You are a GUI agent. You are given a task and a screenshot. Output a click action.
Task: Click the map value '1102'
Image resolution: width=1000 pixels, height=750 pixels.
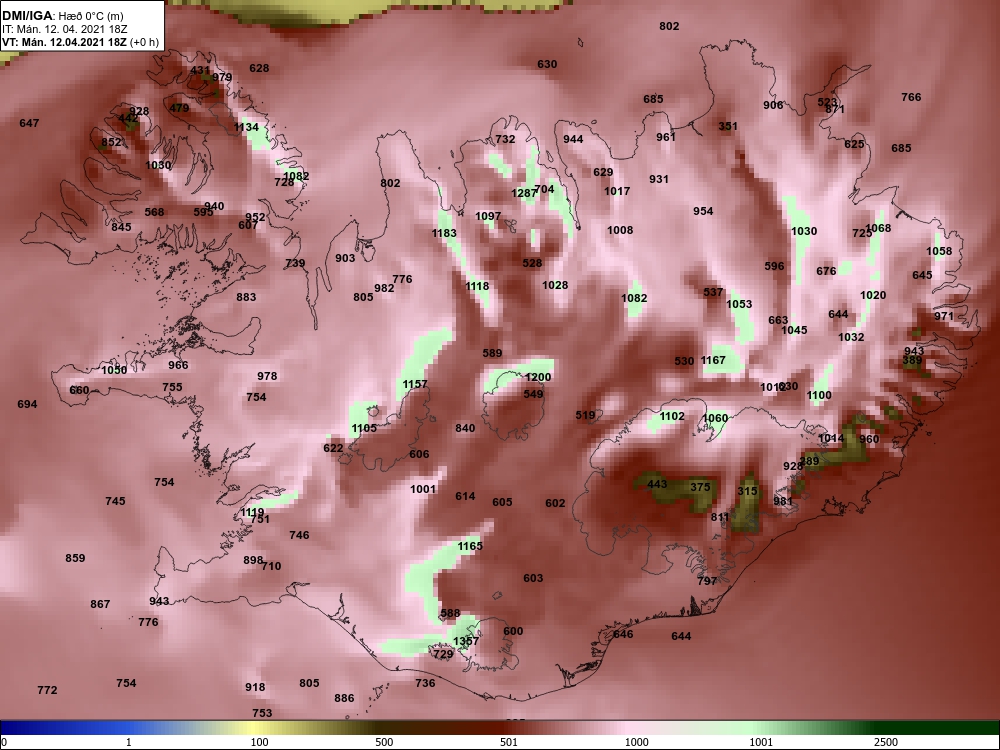pyautogui.click(x=672, y=416)
